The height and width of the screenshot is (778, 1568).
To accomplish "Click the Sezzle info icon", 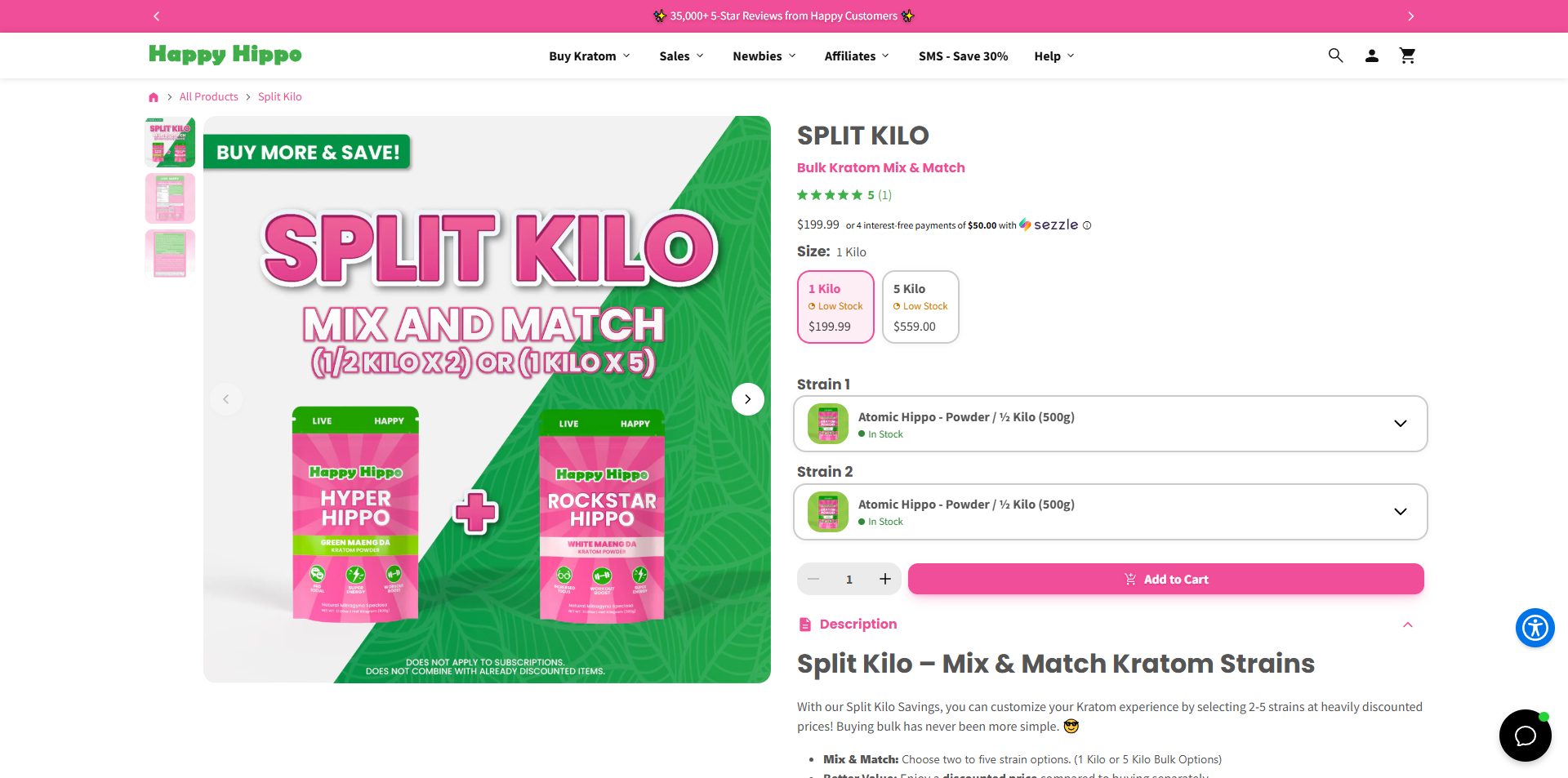I will coord(1087,226).
